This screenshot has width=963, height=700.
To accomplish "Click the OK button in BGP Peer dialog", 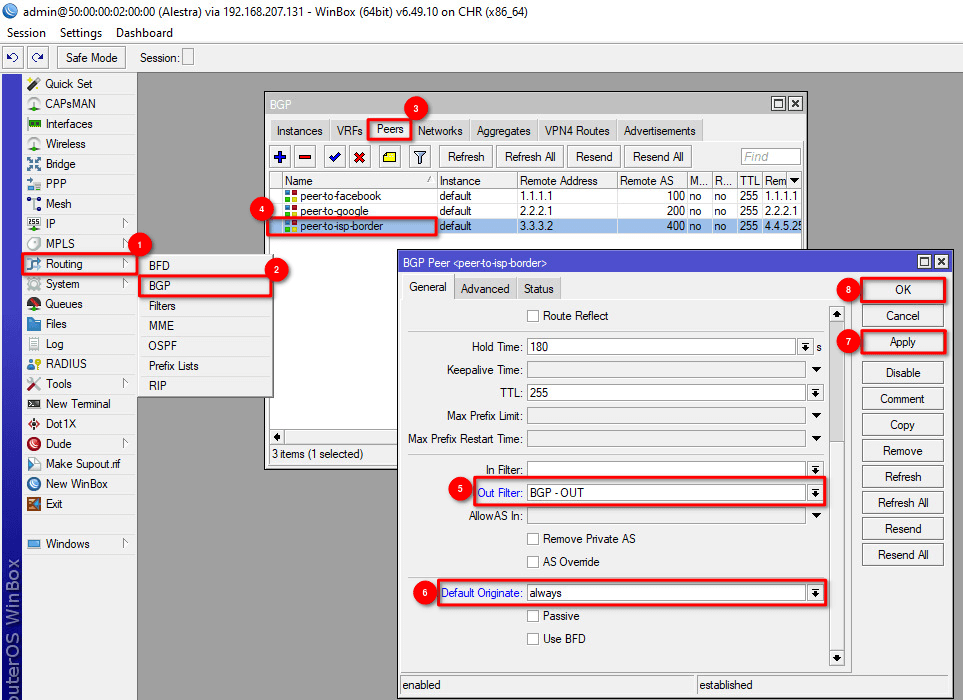I will click(x=903, y=290).
